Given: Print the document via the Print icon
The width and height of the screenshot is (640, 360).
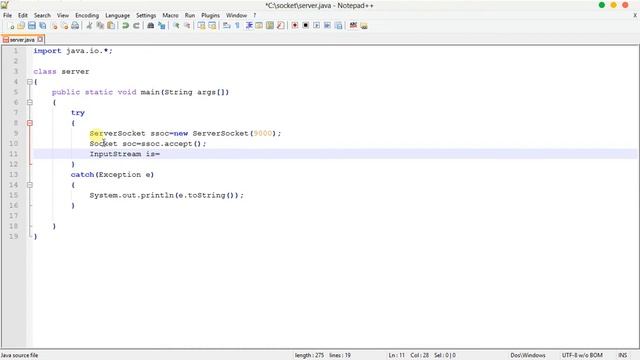Looking at the screenshot, I should click(x=75, y=26).
